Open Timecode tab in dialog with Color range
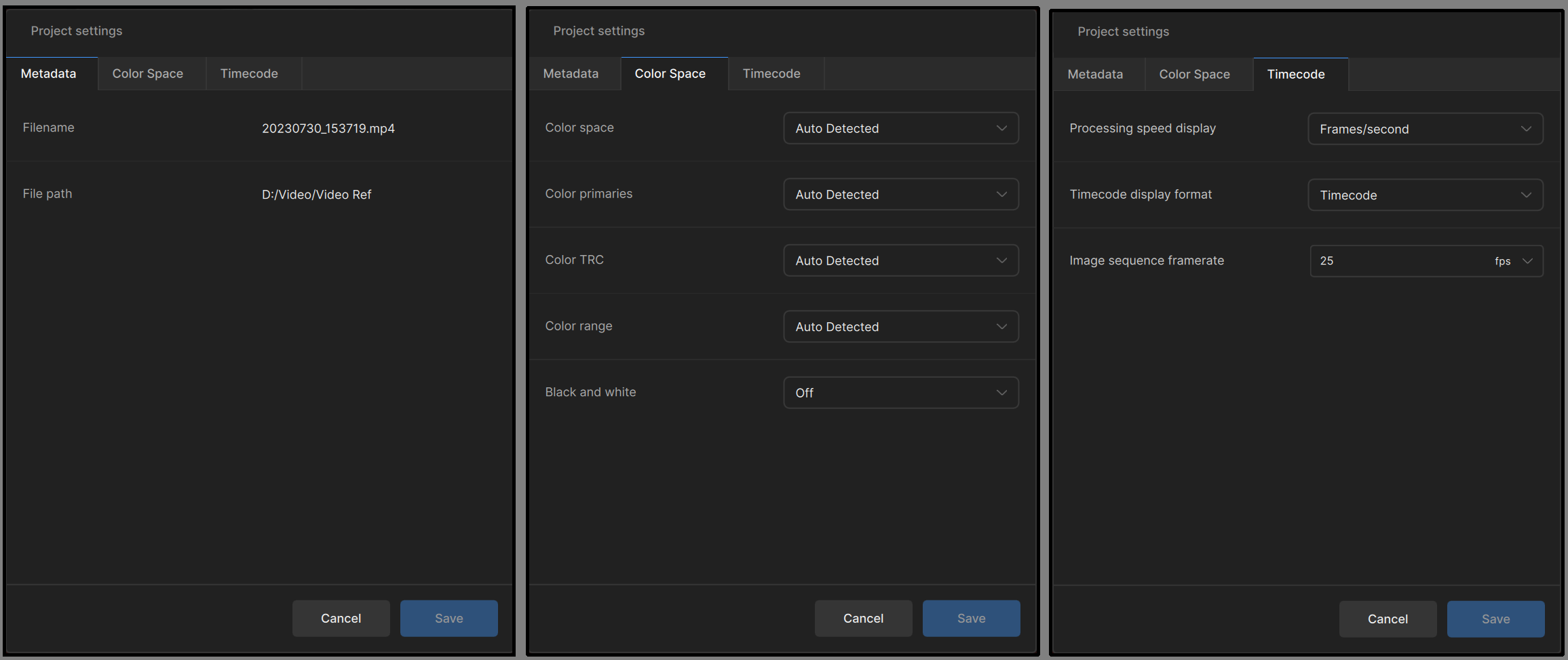Image resolution: width=1568 pixels, height=660 pixels. pos(771,74)
